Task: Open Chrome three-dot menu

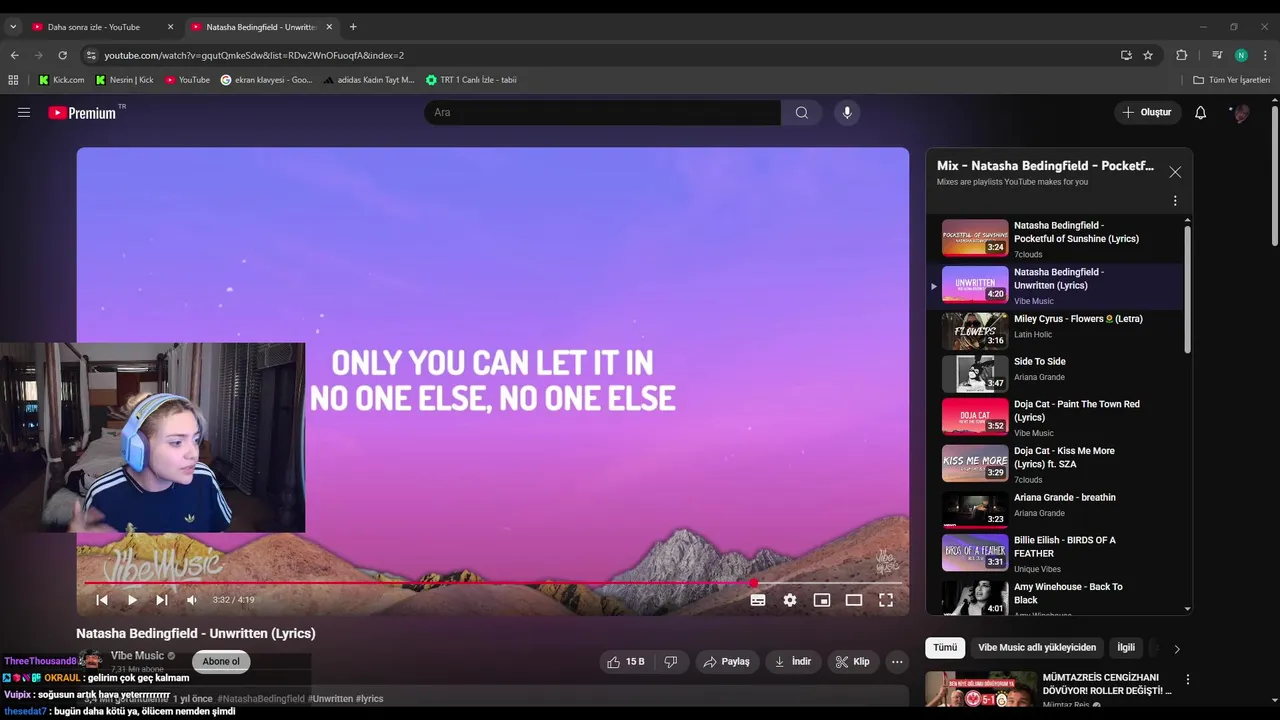Action: pos(1265,56)
